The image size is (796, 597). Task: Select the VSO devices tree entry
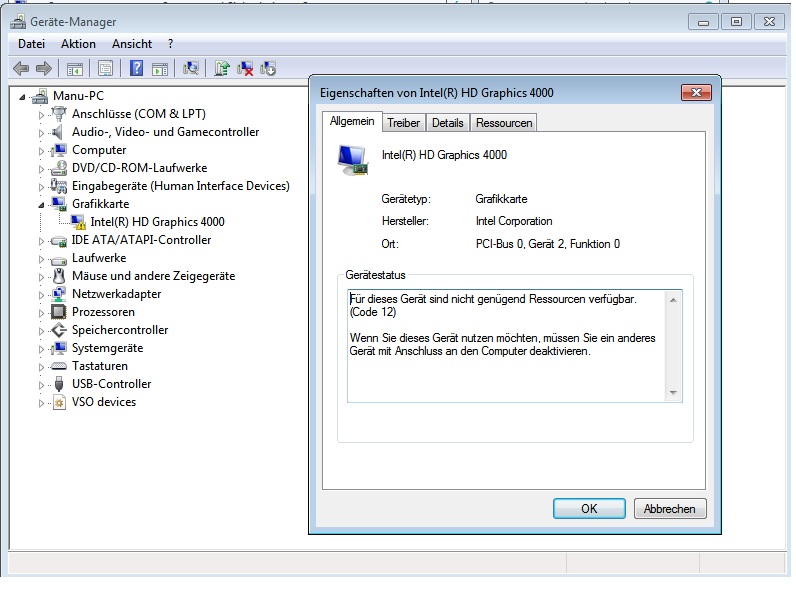(104, 403)
